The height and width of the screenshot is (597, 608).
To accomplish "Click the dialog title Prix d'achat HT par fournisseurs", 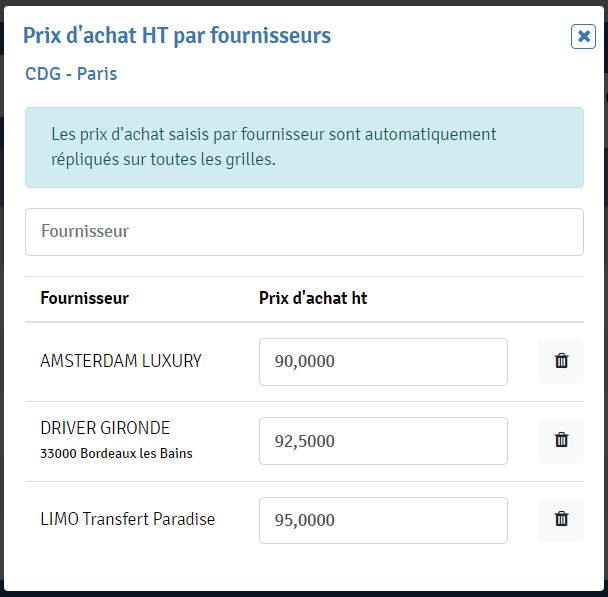I will 177,37.
